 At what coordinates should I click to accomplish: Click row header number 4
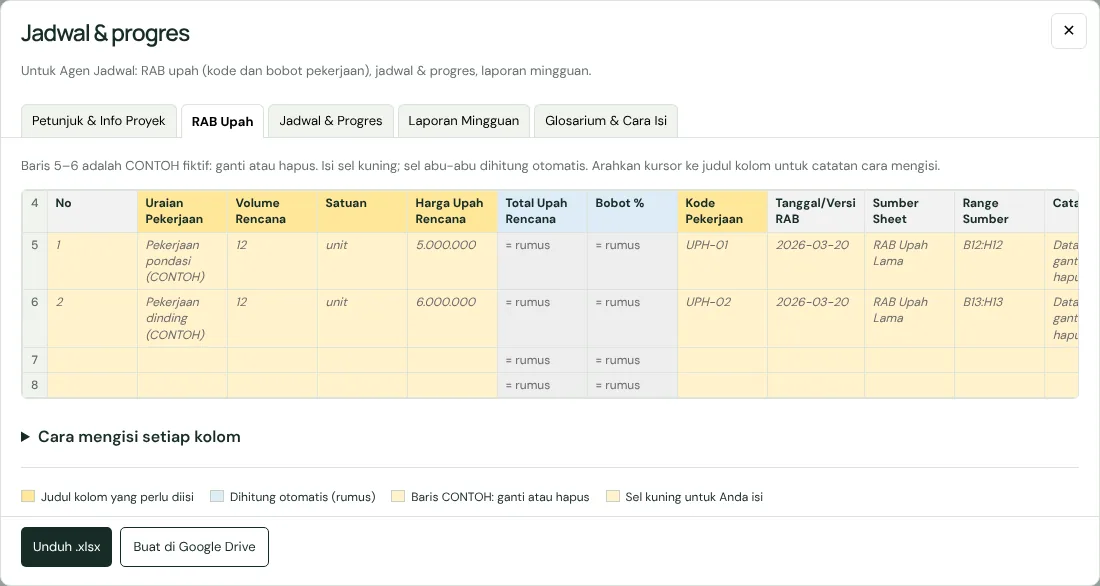tap(34, 211)
